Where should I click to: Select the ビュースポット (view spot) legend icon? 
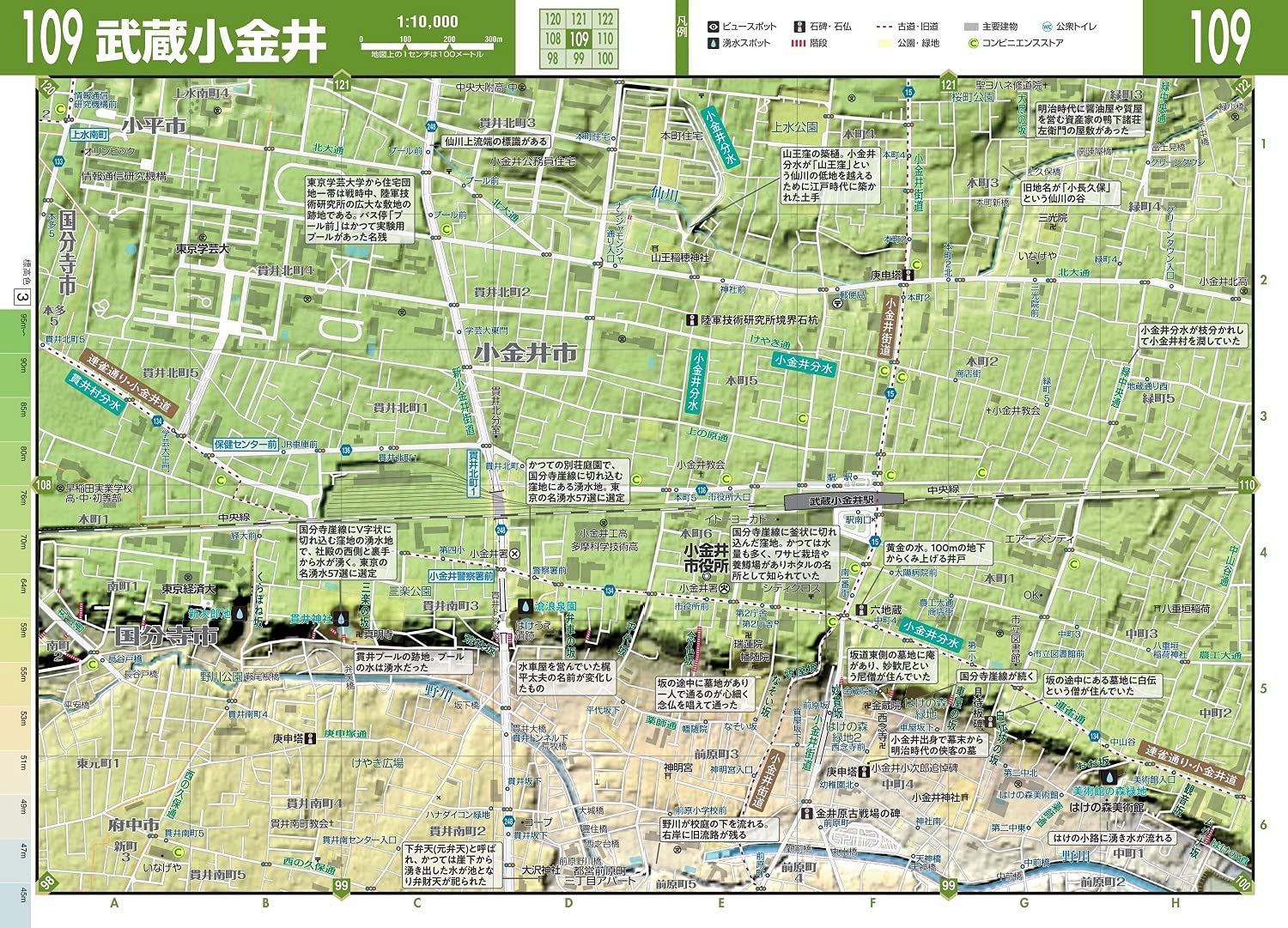(x=713, y=26)
